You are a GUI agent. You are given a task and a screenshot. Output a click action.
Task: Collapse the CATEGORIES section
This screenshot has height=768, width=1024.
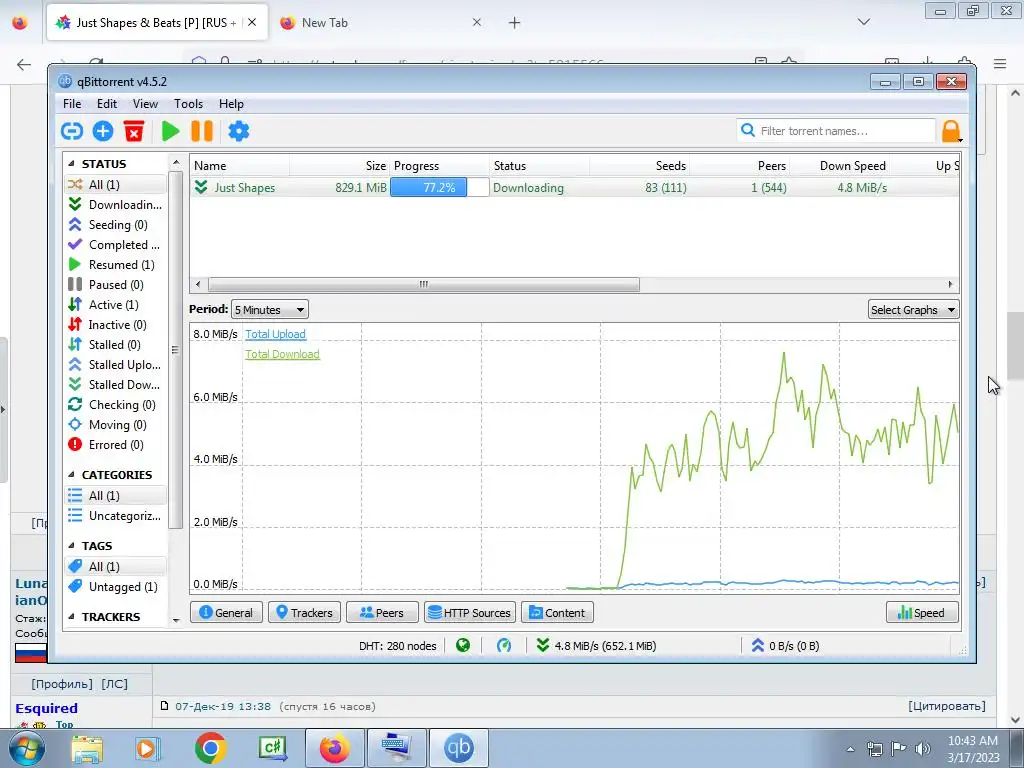coord(71,475)
